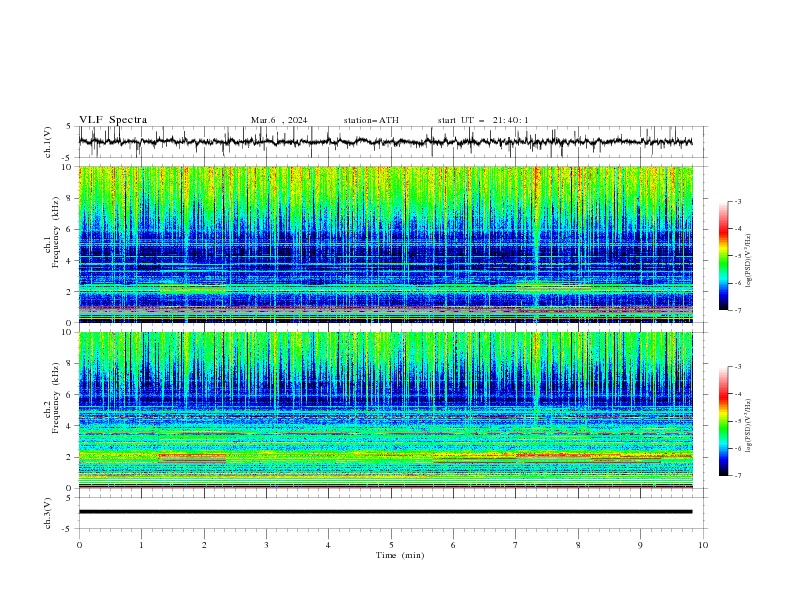
Task: Click the "-7" label on upper color bar
Action: pos(738,311)
